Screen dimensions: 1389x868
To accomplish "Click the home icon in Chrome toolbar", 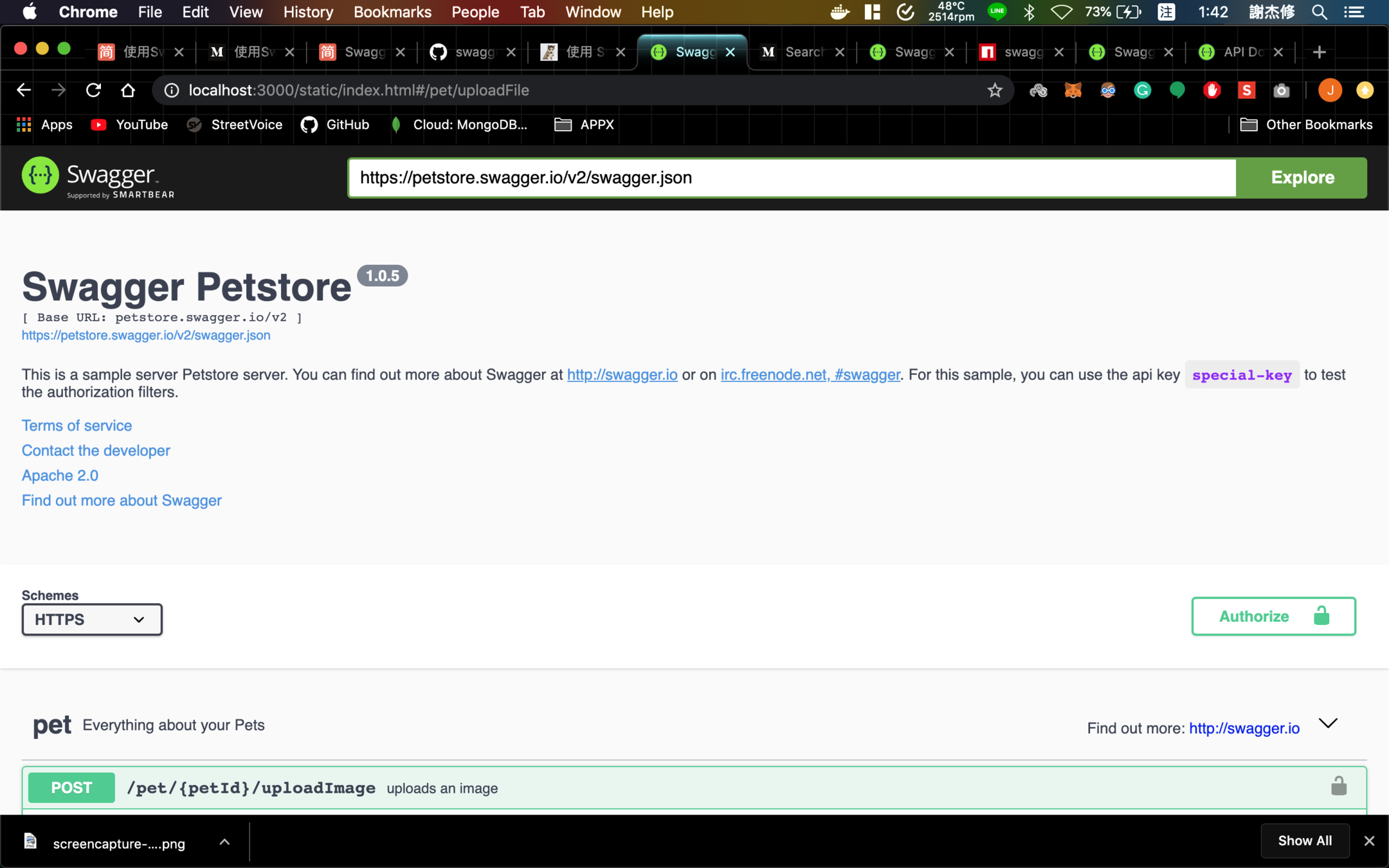I will (x=128, y=91).
